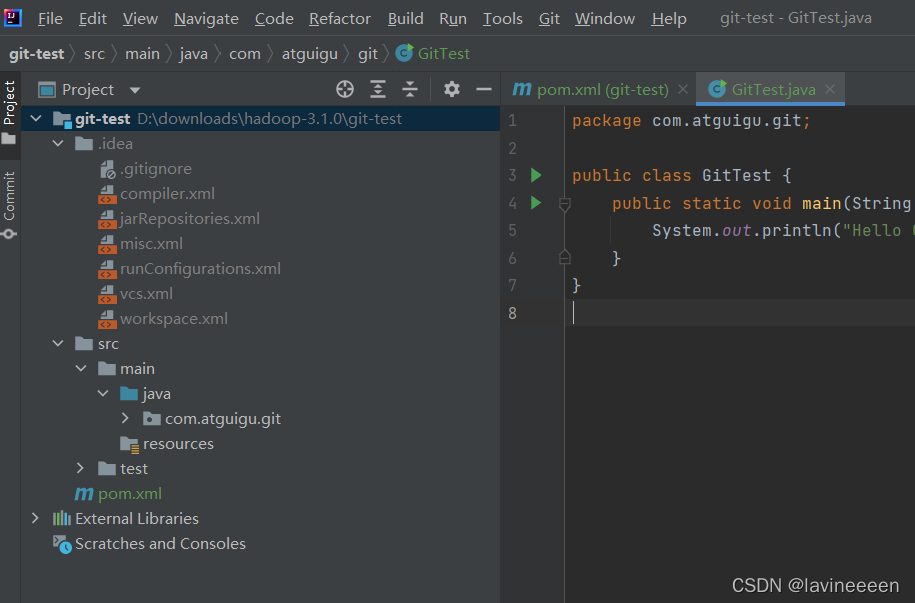Hide the Project tool window
The width and height of the screenshot is (915, 603).
(484, 89)
